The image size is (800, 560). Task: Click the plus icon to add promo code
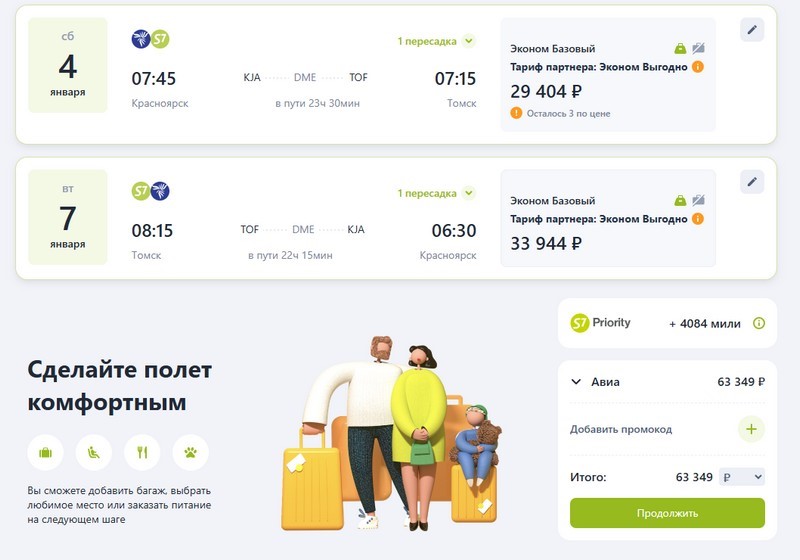[x=751, y=429]
